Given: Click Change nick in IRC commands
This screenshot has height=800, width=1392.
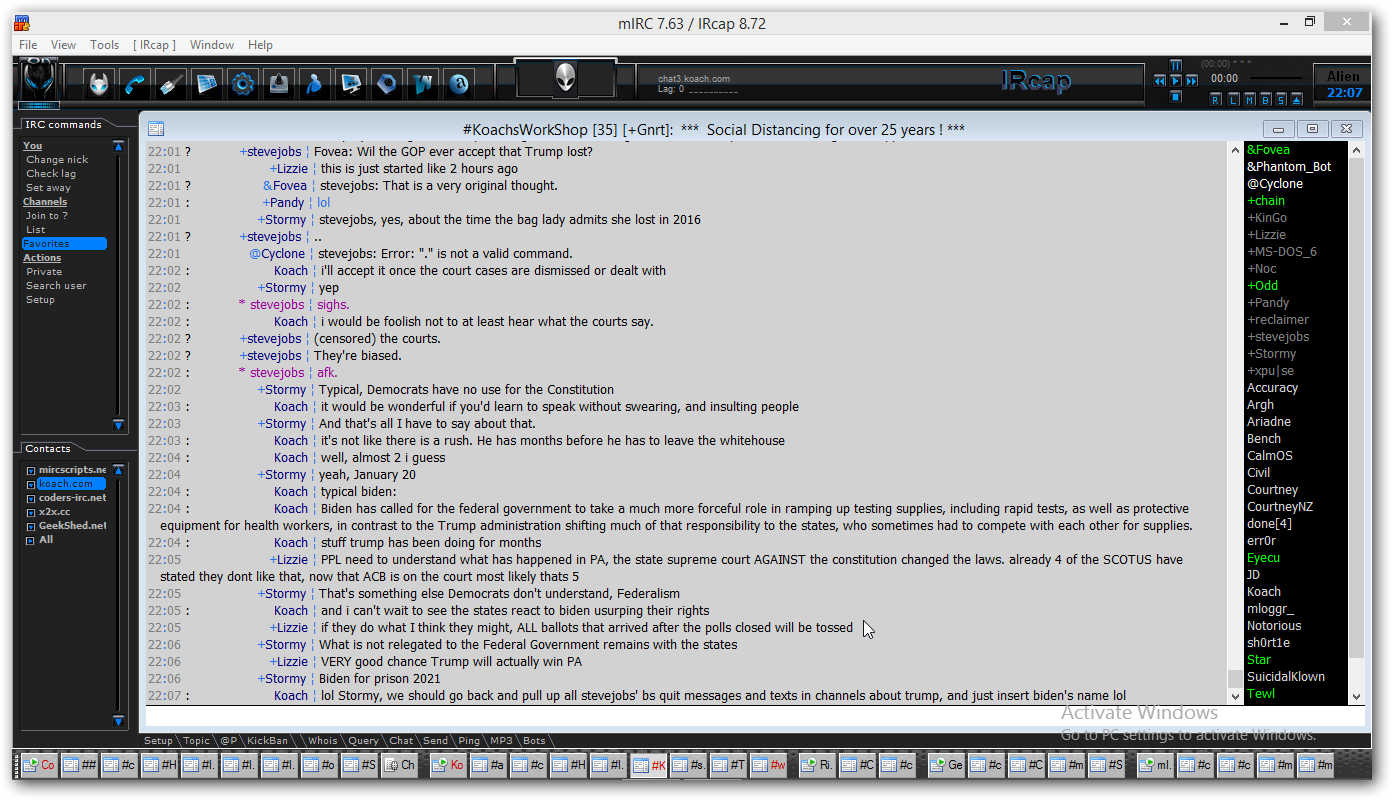Looking at the screenshot, I should [57, 160].
